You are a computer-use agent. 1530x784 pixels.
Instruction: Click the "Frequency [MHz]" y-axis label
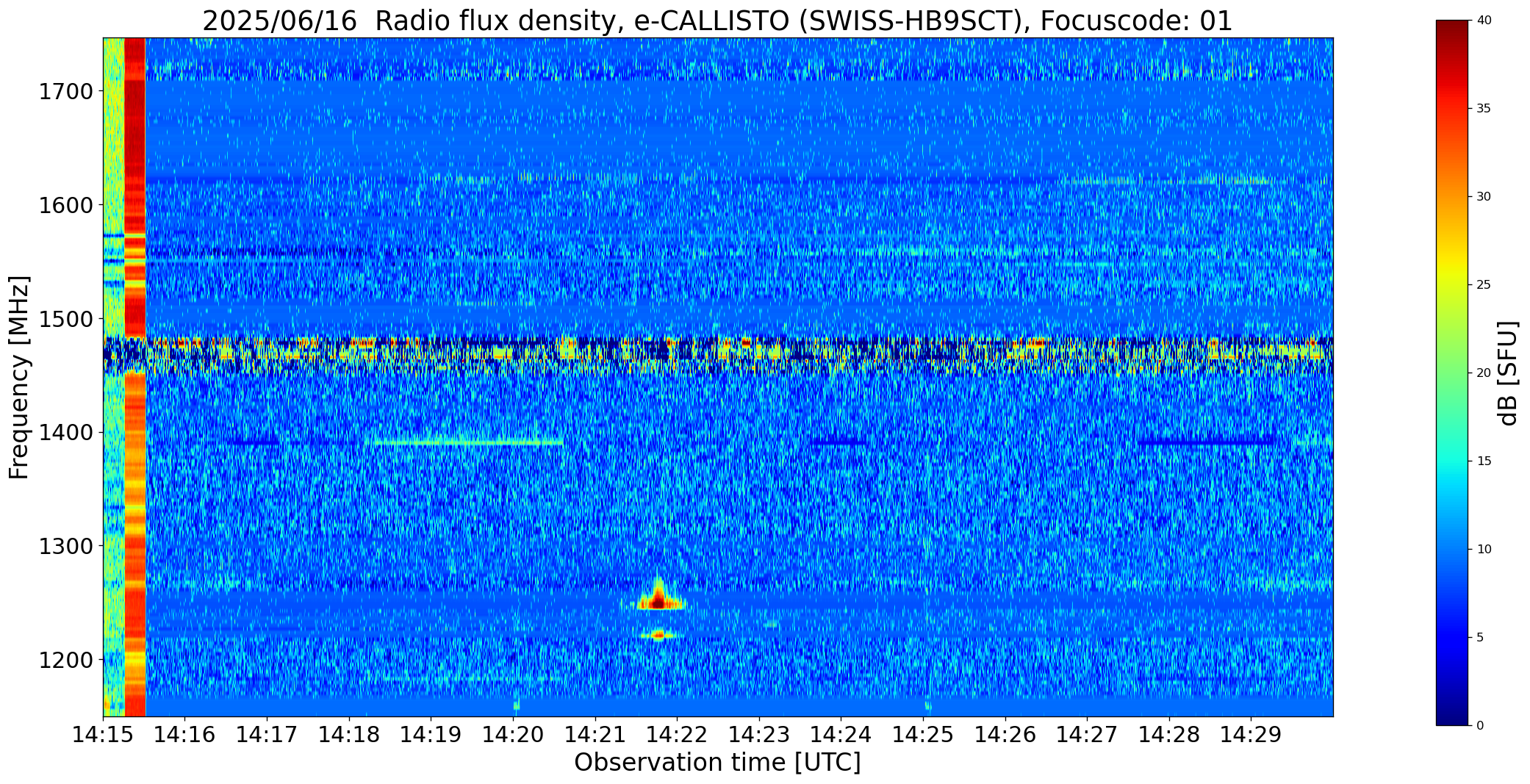tap(19, 377)
